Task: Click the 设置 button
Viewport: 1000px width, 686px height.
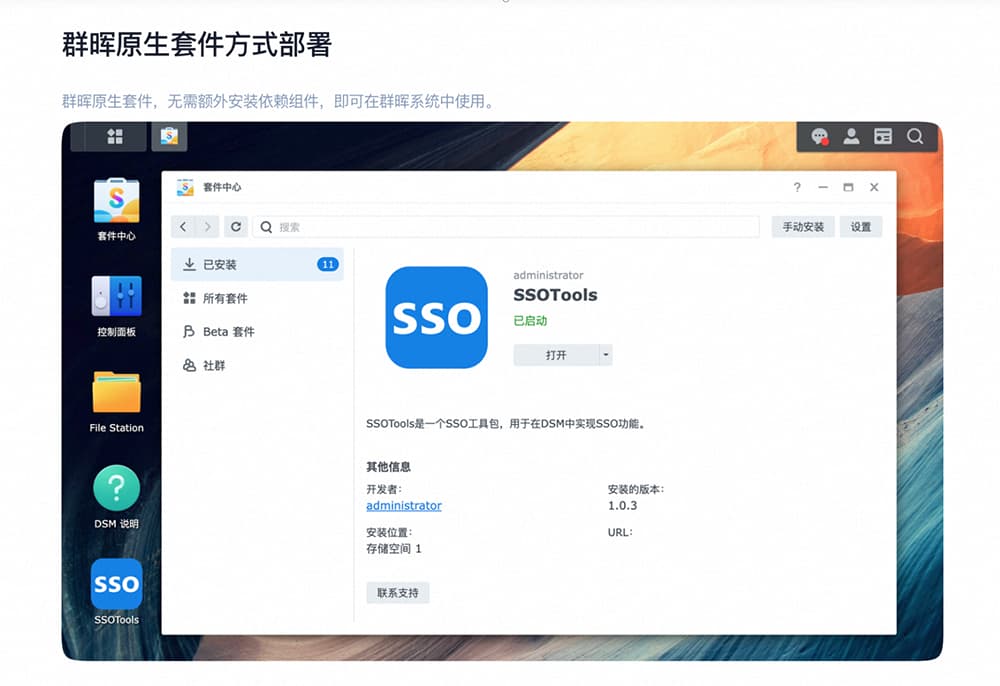Action: (x=860, y=227)
